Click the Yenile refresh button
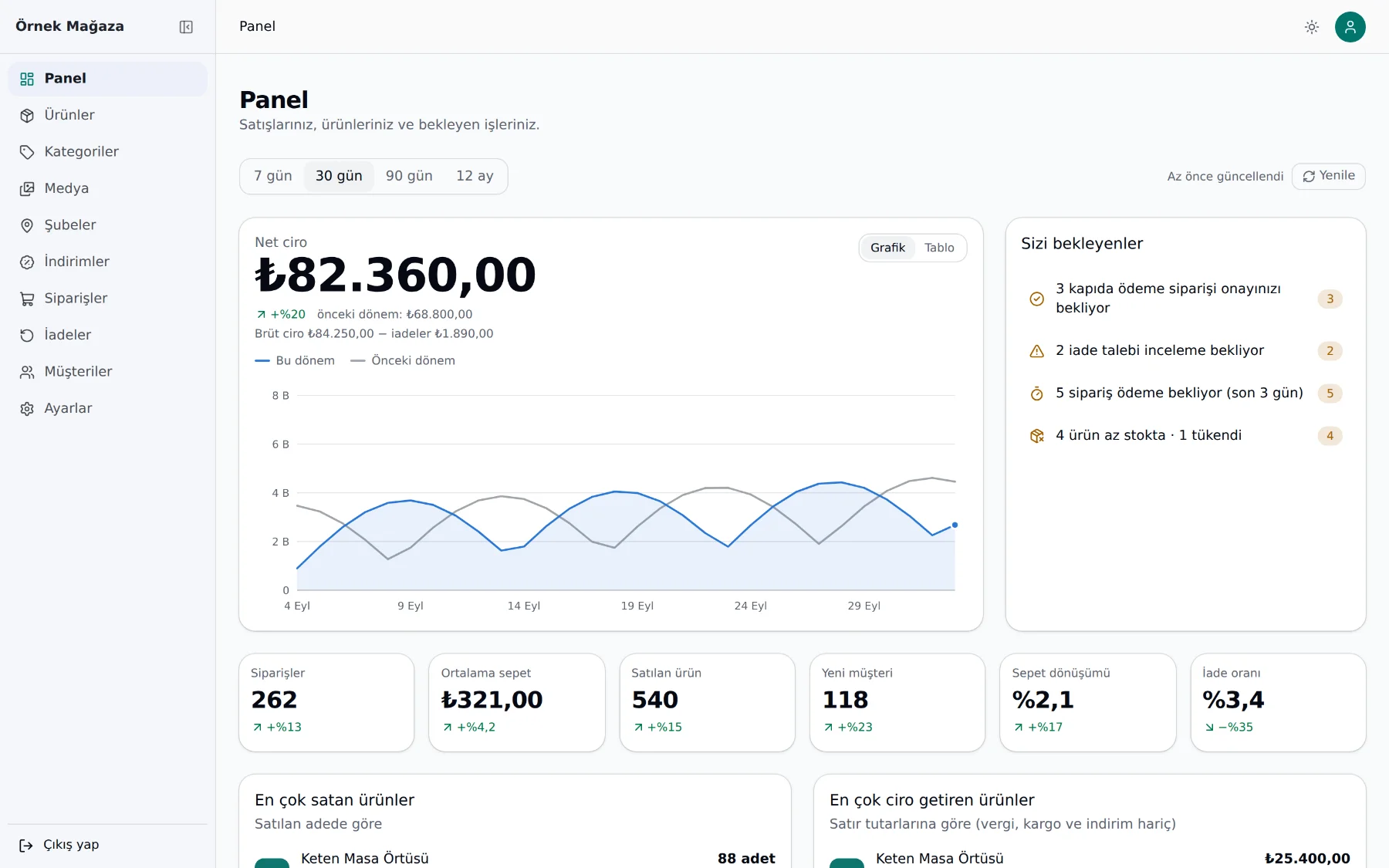The width and height of the screenshot is (1389, 868). 1329,176
